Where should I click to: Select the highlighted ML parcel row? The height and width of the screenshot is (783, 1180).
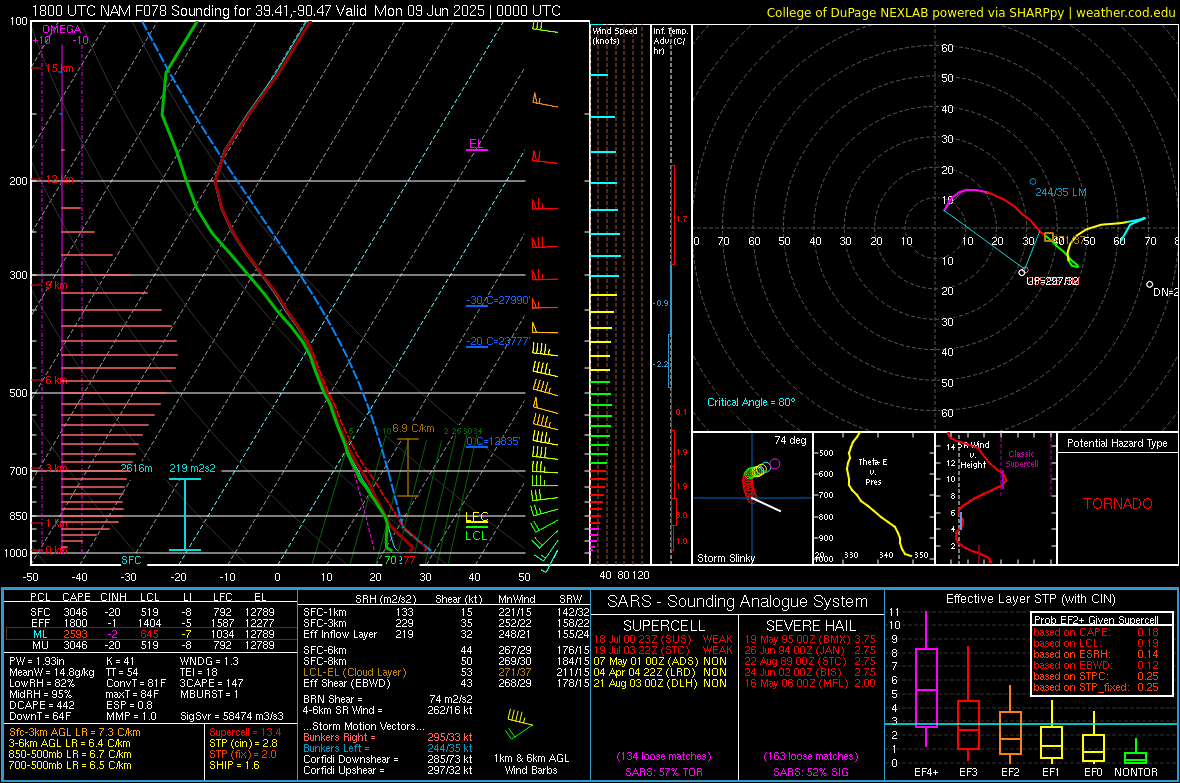[151, 635]
